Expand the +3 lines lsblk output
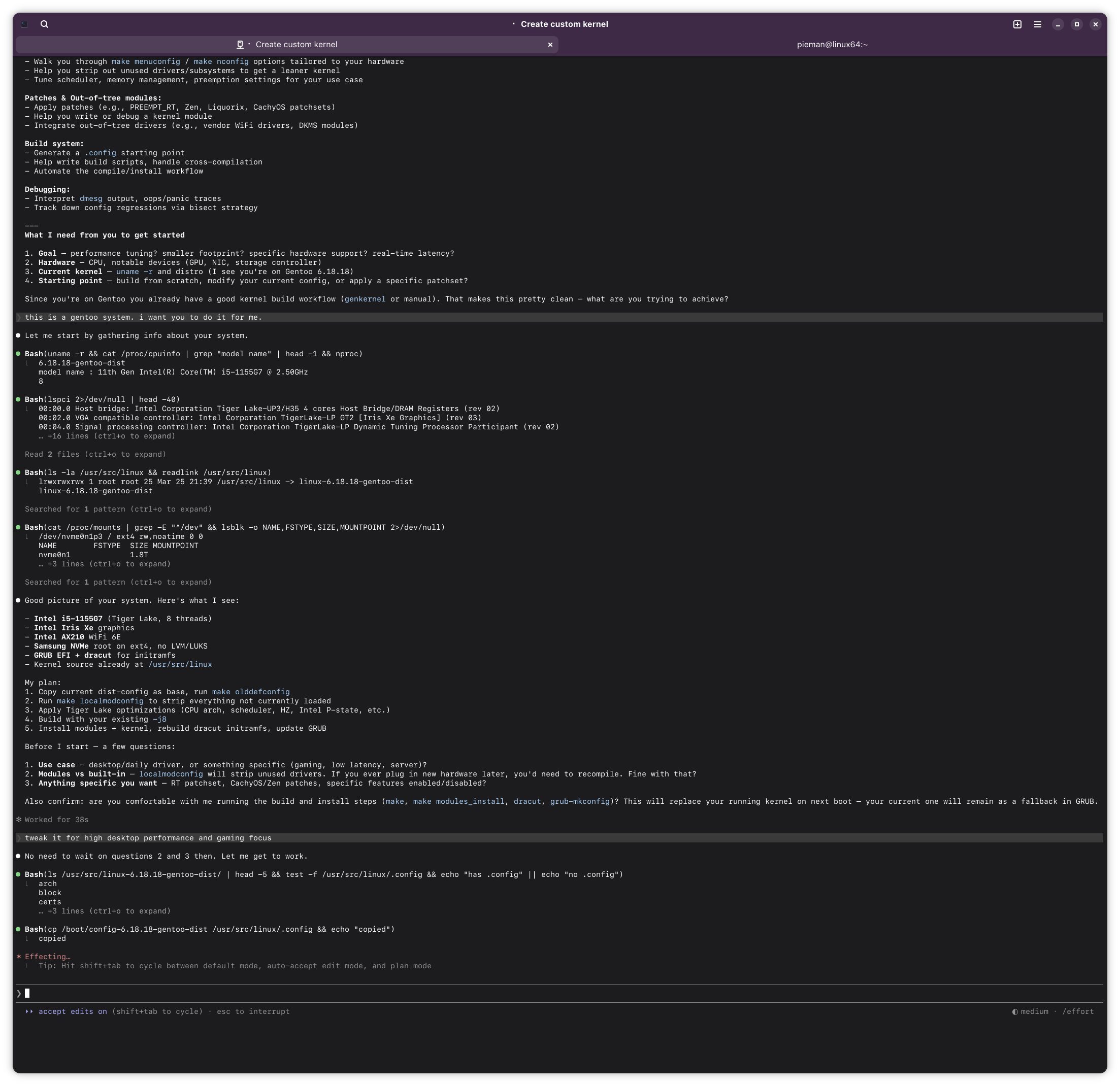1120x1086 pixels. click(x=104, y=564)
